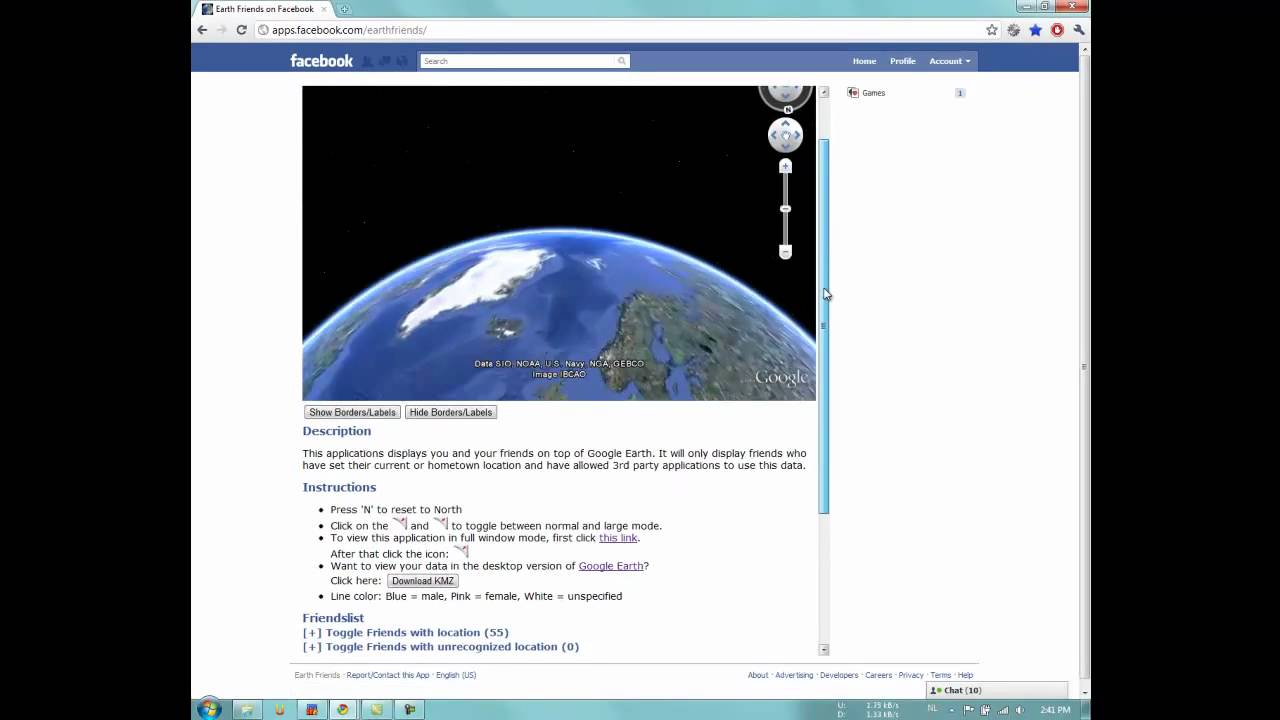The height and width of the screenshot is (720, 1280).
Task: Click the search magnifier icon
Action: pyautogui.click(x=621, y=61)
